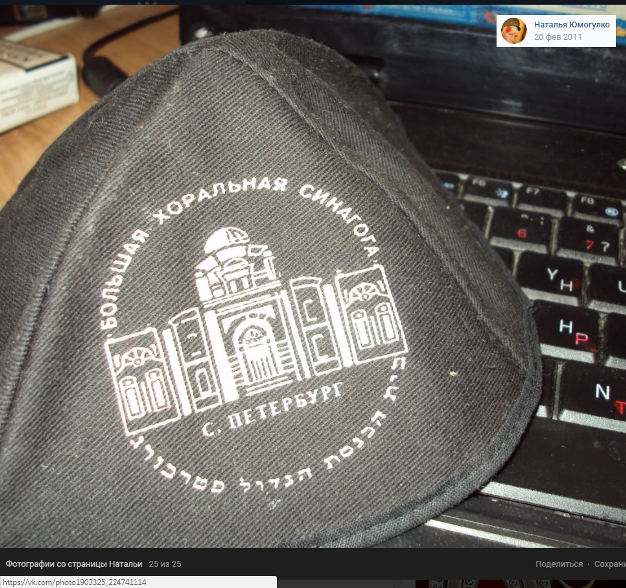
Task: Open album Фотографии со страницы Натальи
Action: 74,564
